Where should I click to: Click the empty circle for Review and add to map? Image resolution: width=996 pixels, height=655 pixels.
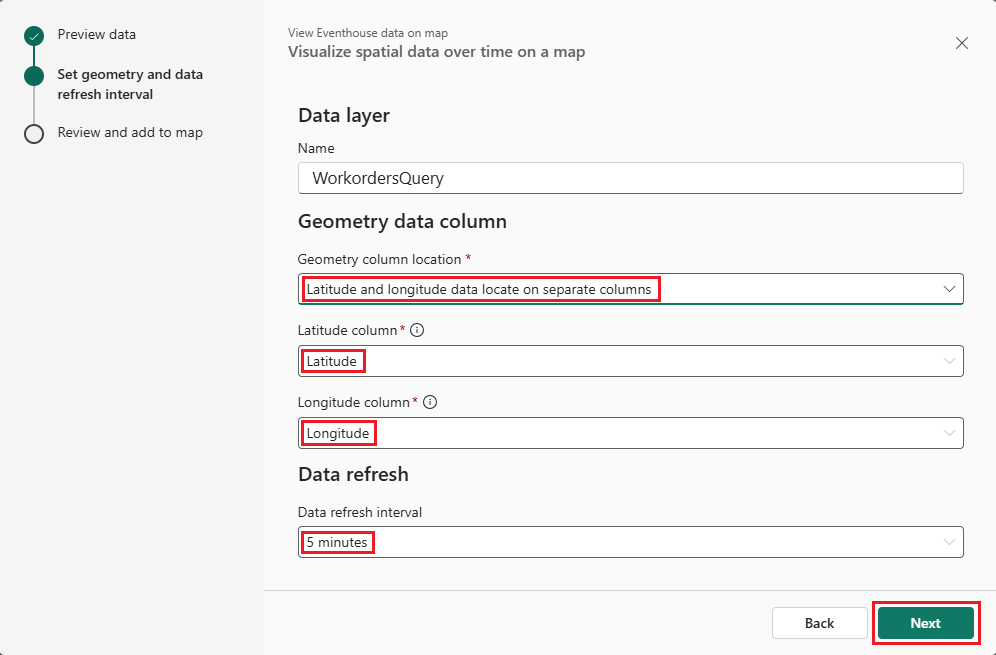tap(33, 132)
